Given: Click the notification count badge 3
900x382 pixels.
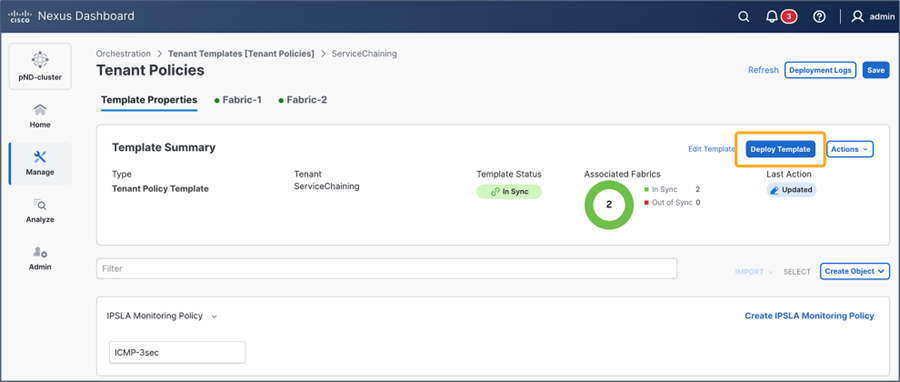Looking at the screenshot, I should pyautogui.click(x=789, y=17).
